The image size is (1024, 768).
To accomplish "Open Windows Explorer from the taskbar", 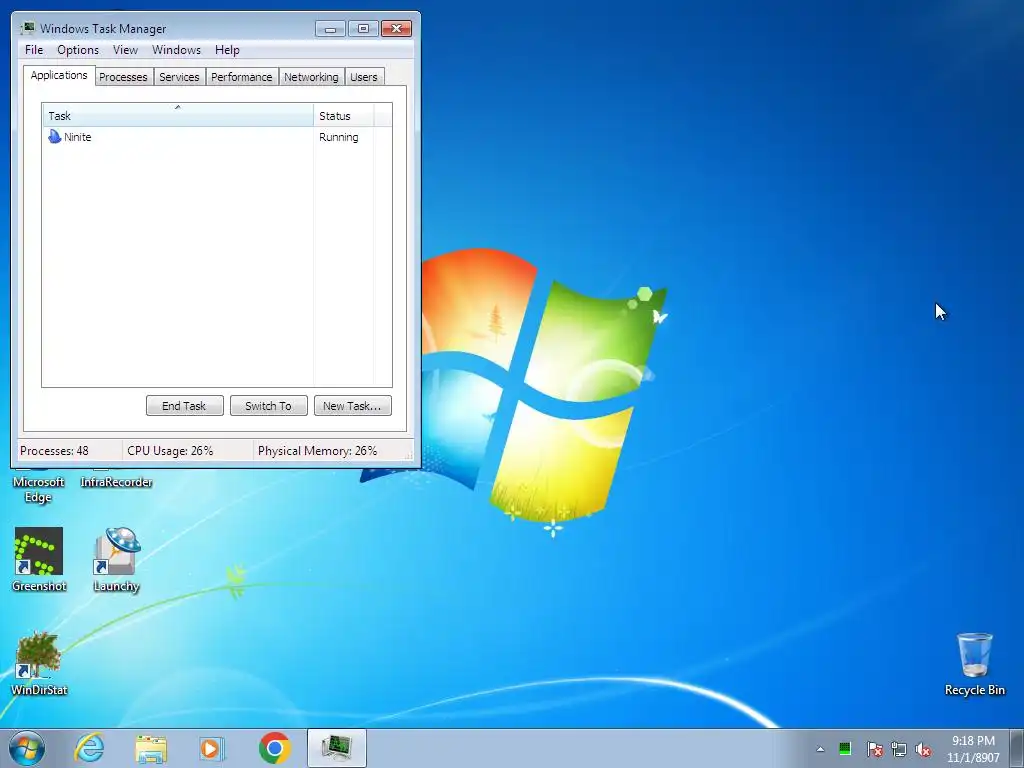I will [x=151, y=748].
